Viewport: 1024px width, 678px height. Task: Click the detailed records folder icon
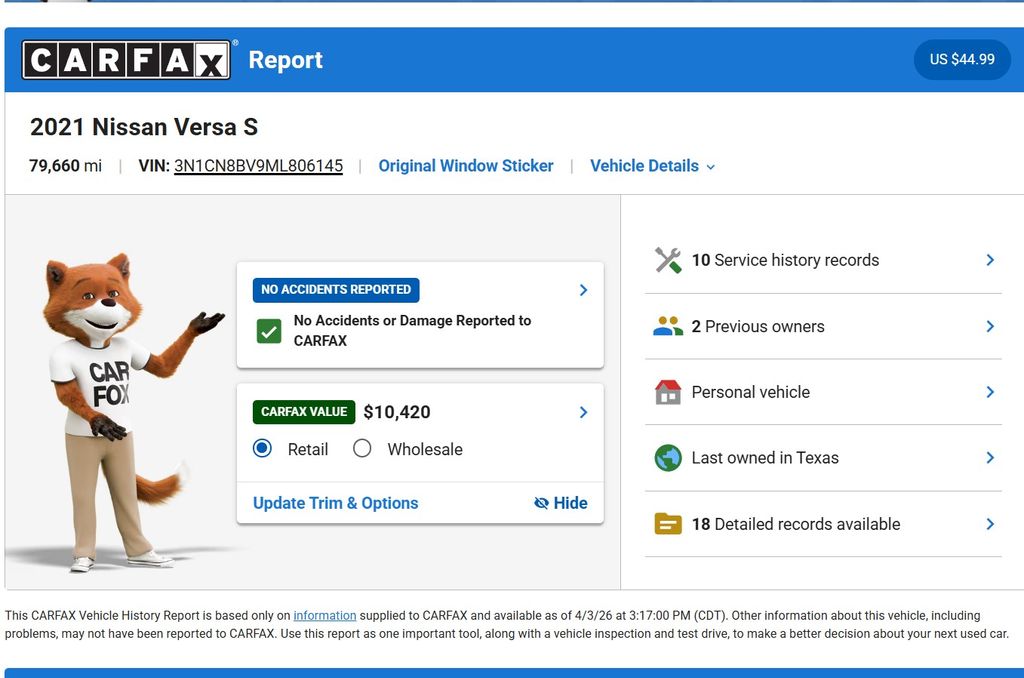click(668, 524)
